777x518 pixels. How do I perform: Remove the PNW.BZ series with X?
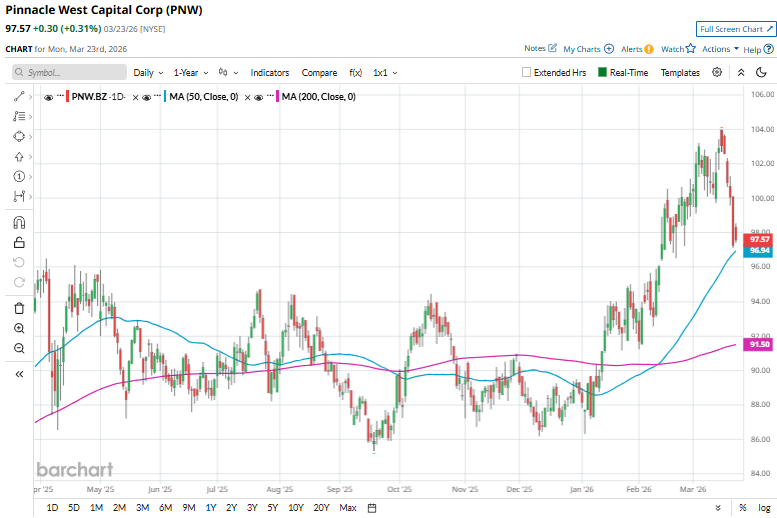coord(135,98)
